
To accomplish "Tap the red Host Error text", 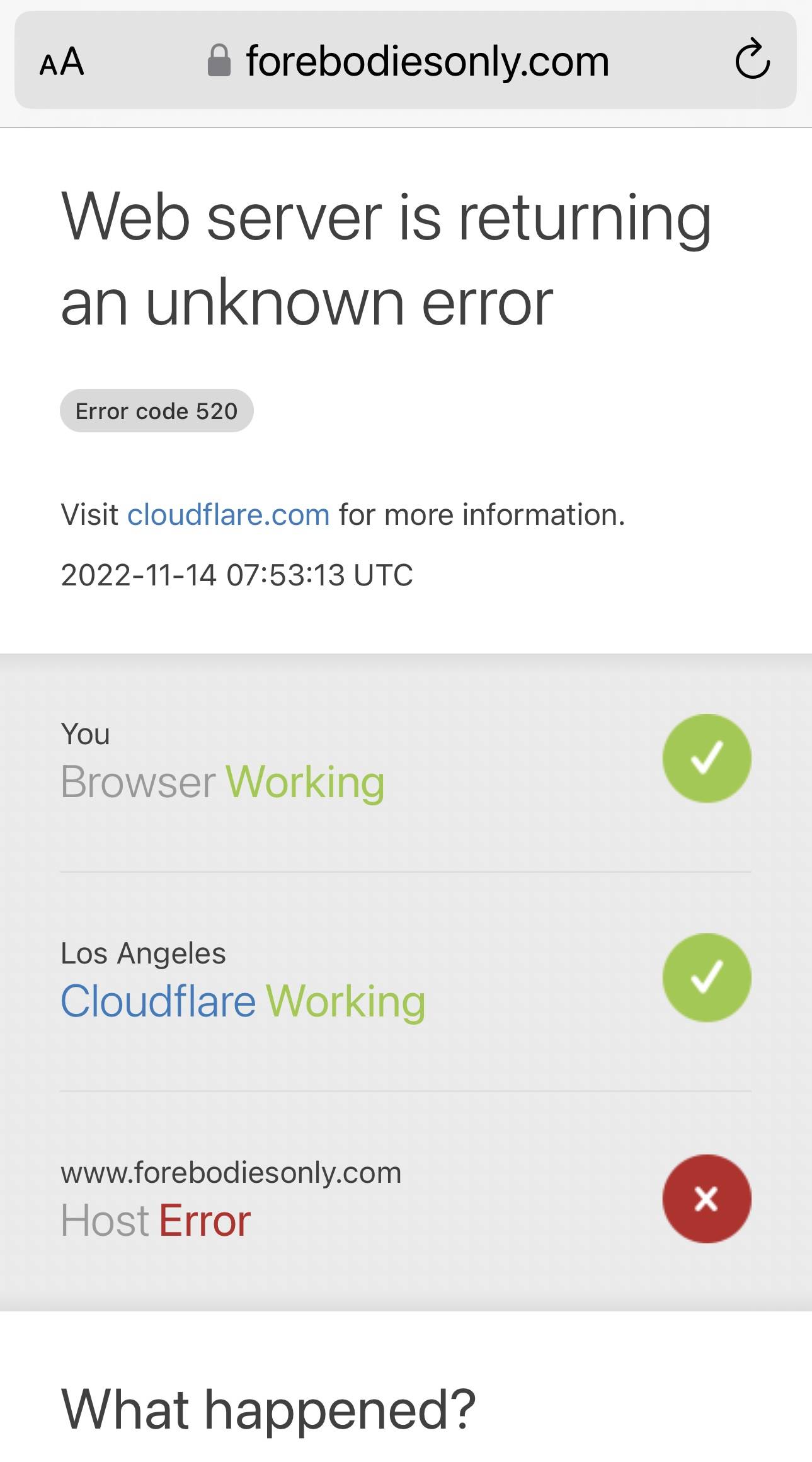I will point(205,1221).
